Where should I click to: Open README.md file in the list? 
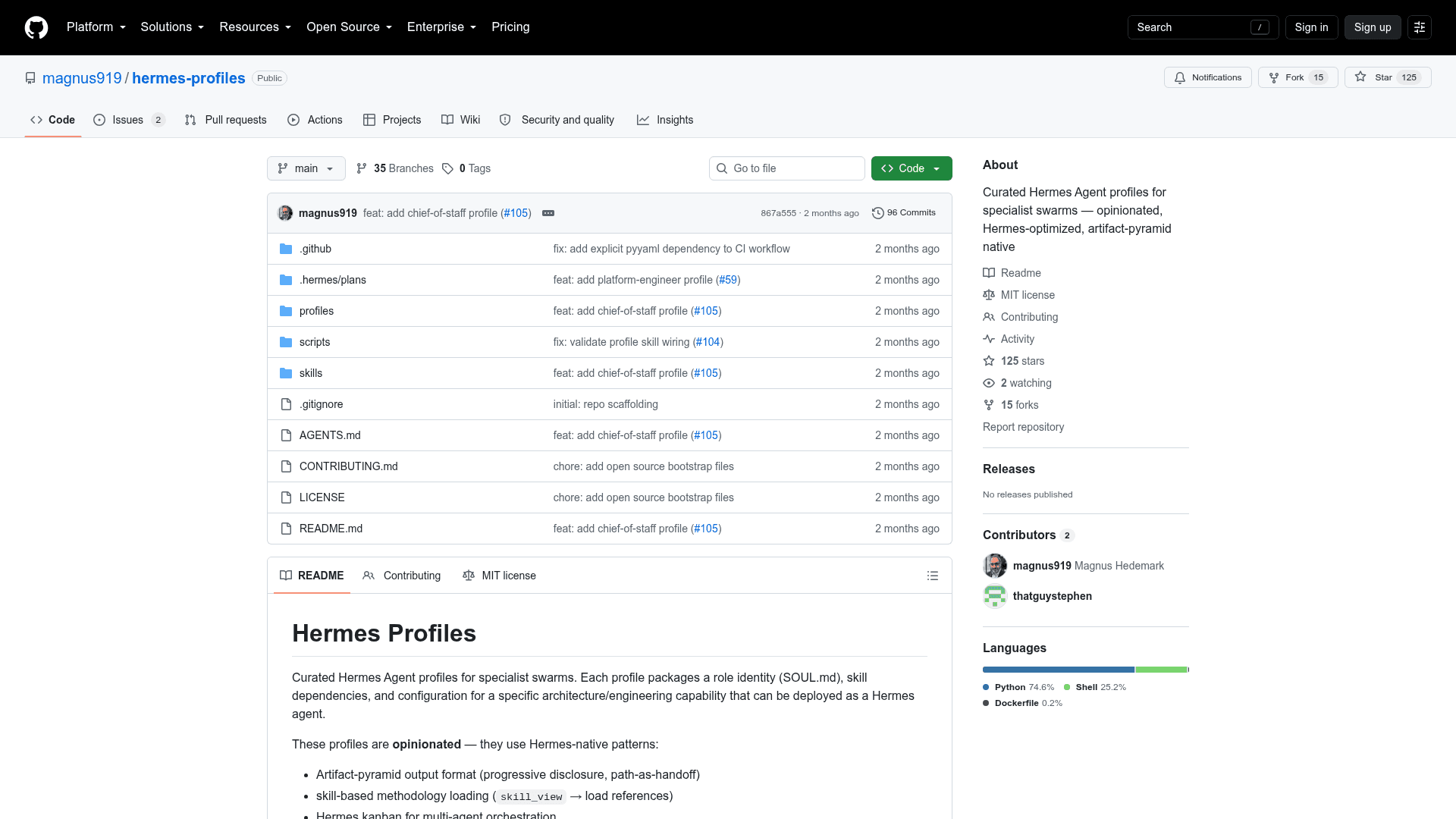pyautogui.click(x=331, y=529)
